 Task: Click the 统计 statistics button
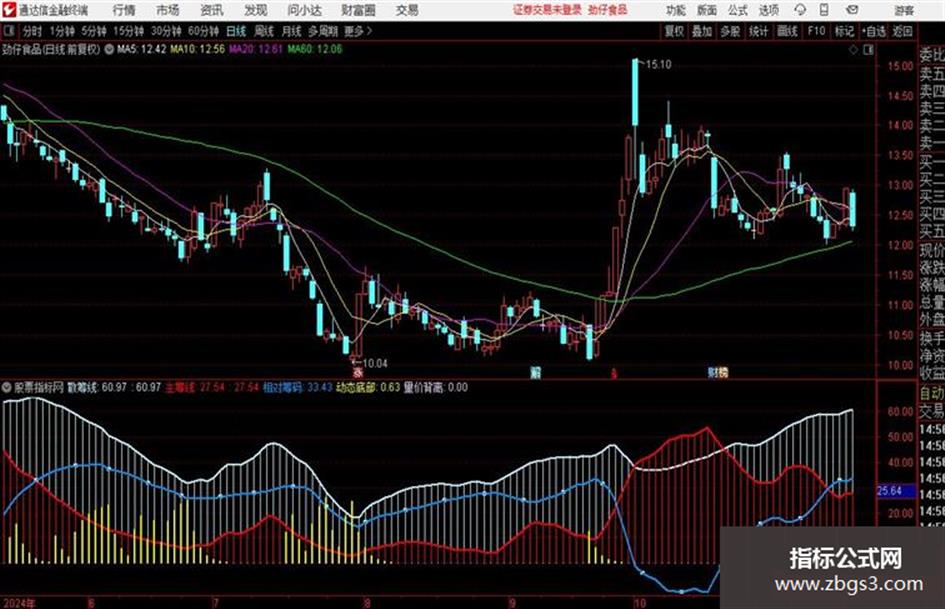click(758, 31)
